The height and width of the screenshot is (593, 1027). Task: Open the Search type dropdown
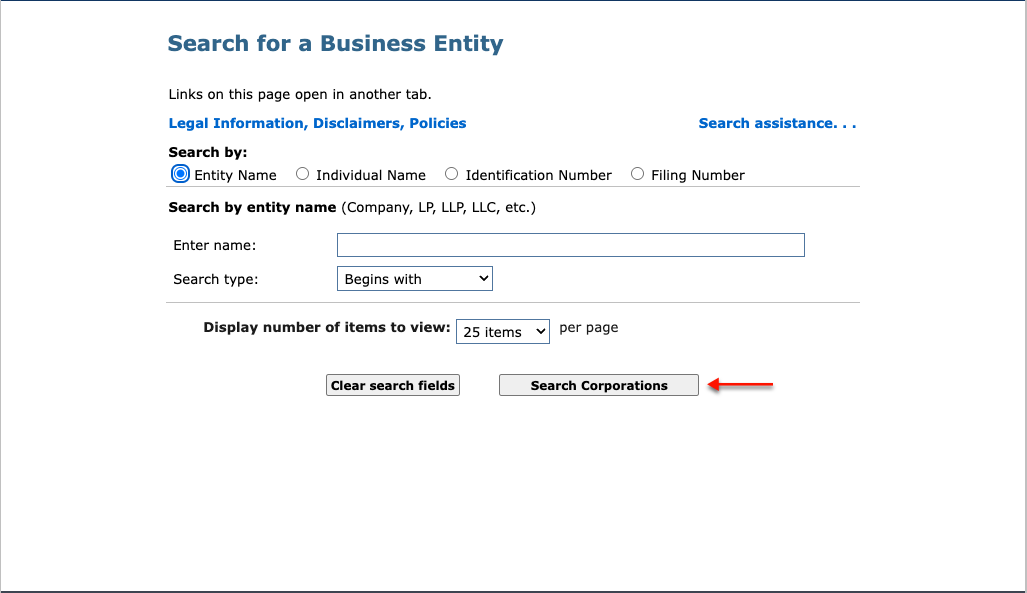(415, 278)
